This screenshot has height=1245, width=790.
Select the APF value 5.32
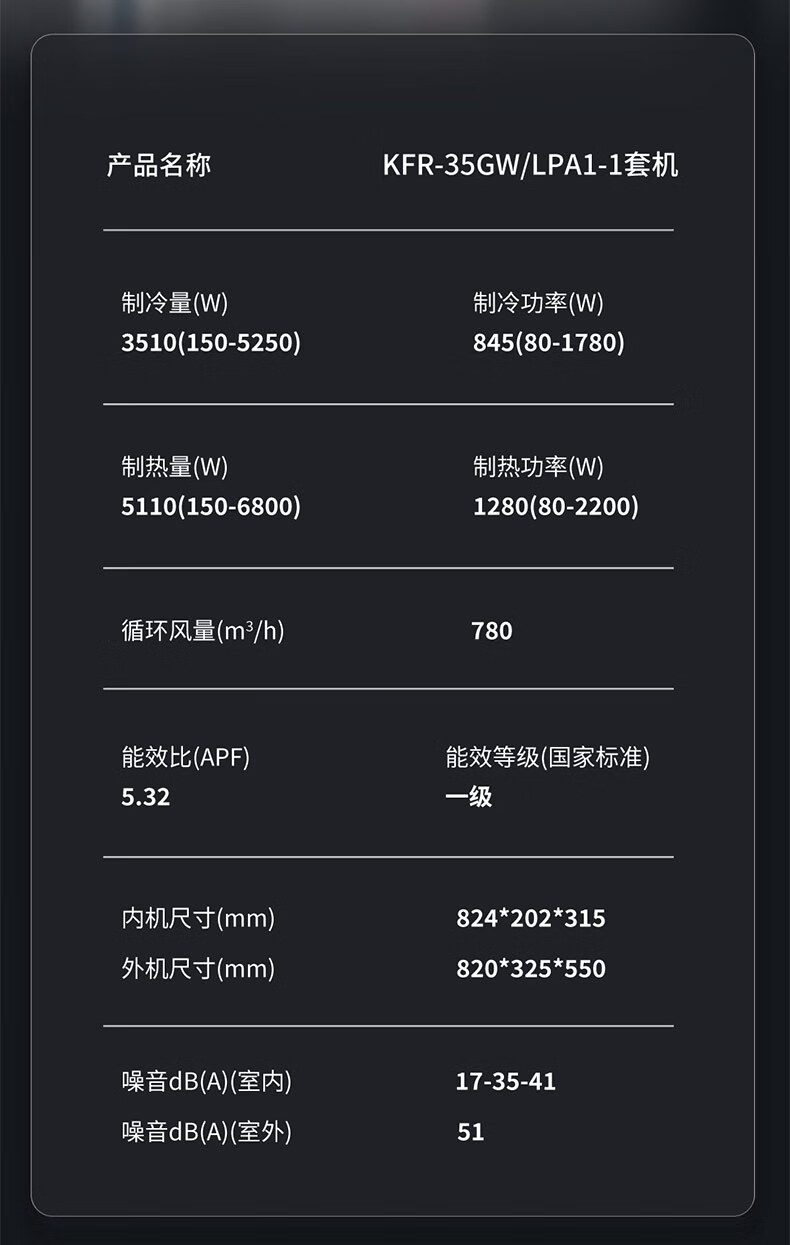145,798
